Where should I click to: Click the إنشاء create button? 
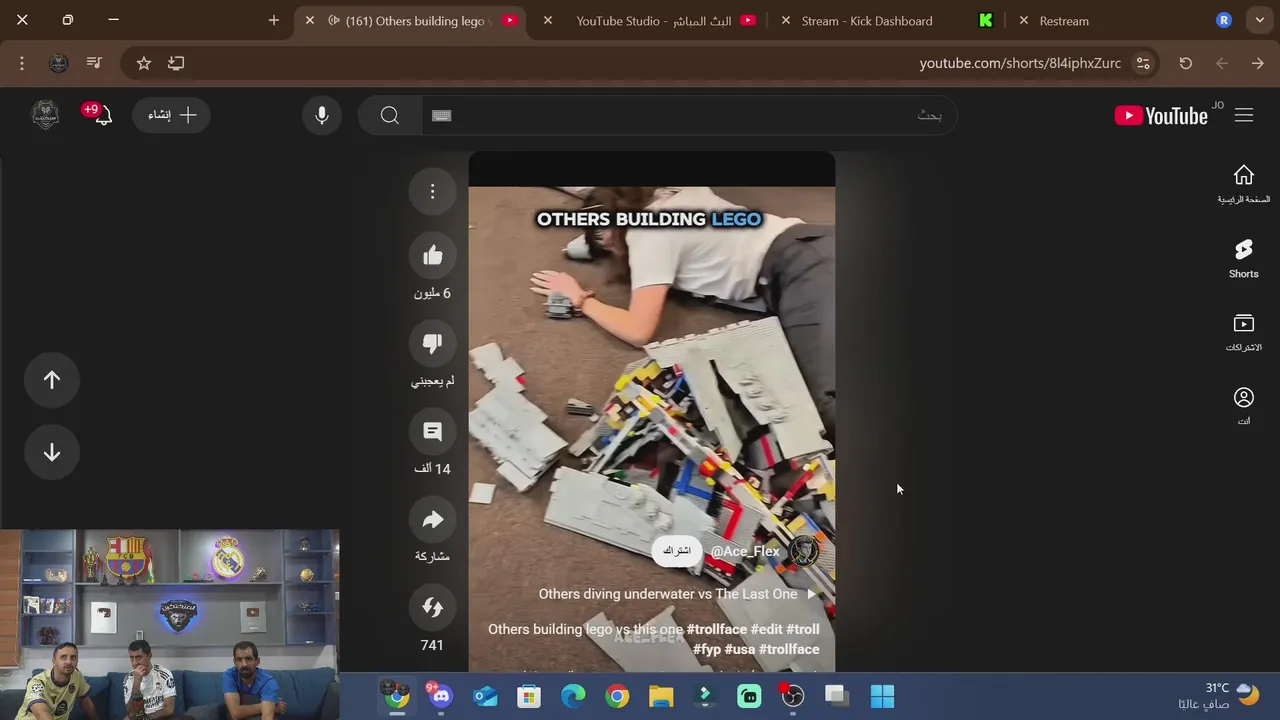coord(171,116)
